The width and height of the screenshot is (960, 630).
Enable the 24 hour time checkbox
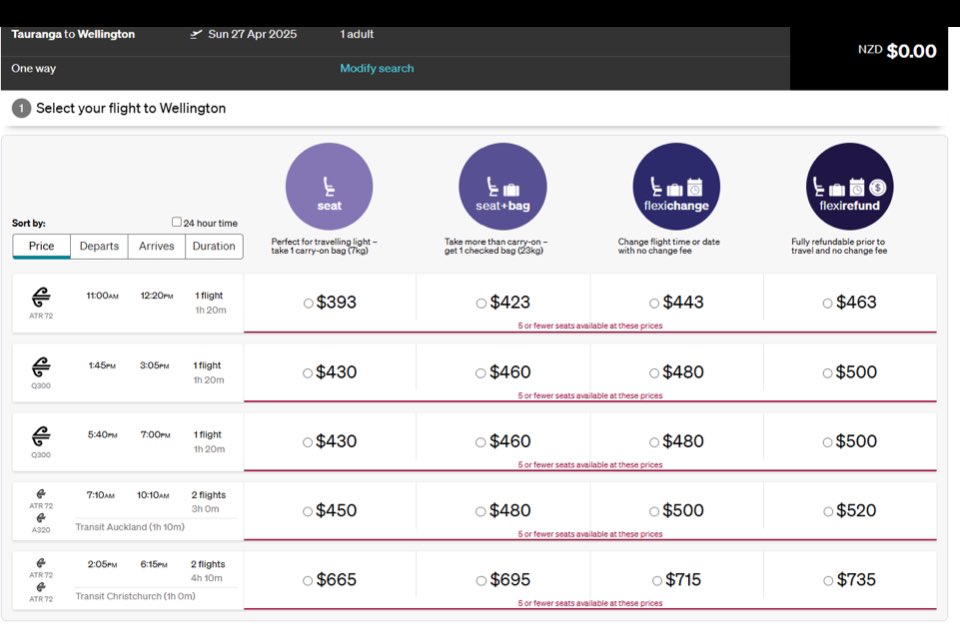176,222
